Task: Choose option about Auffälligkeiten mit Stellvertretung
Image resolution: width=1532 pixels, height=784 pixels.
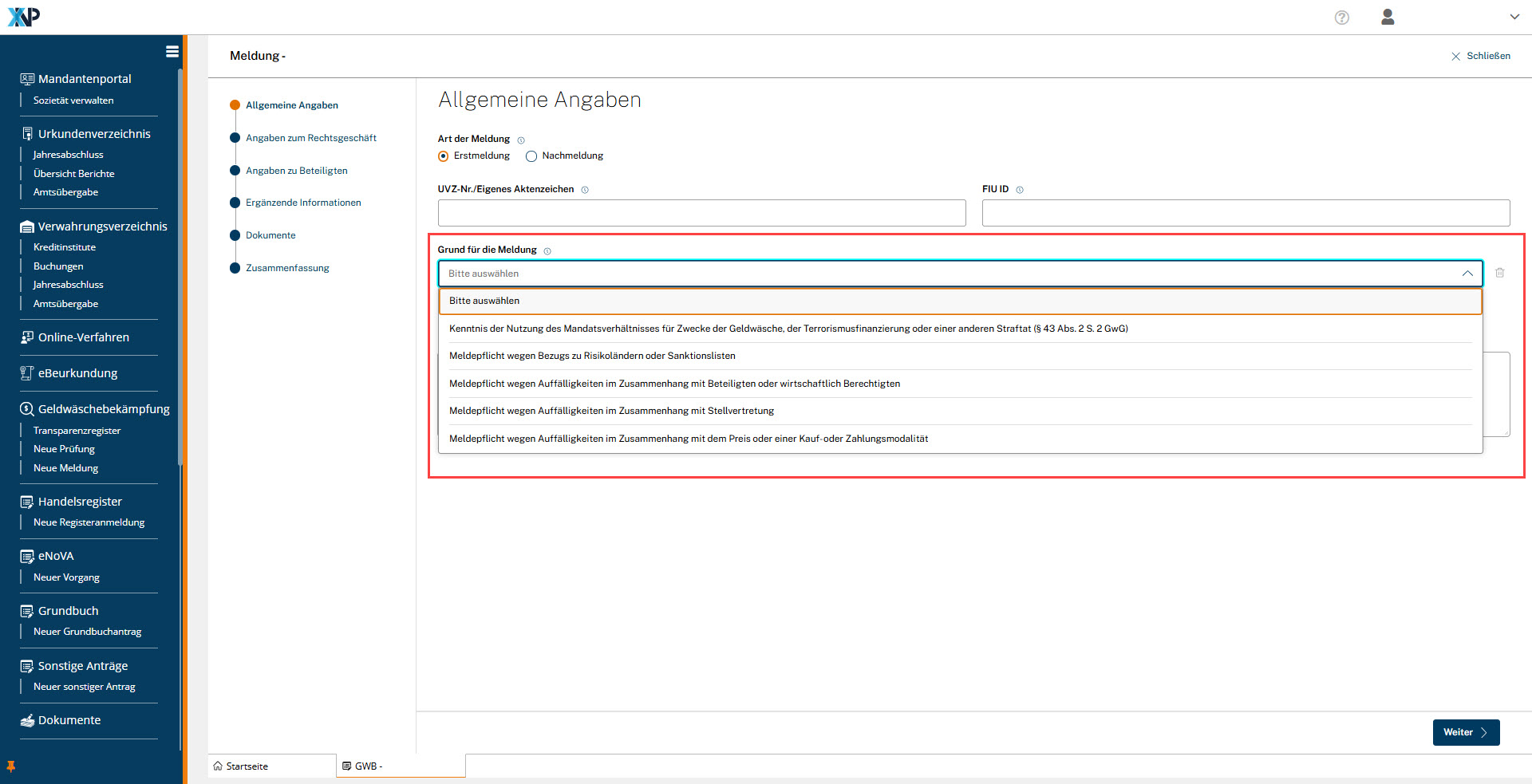Action: (x=611, y=411)
